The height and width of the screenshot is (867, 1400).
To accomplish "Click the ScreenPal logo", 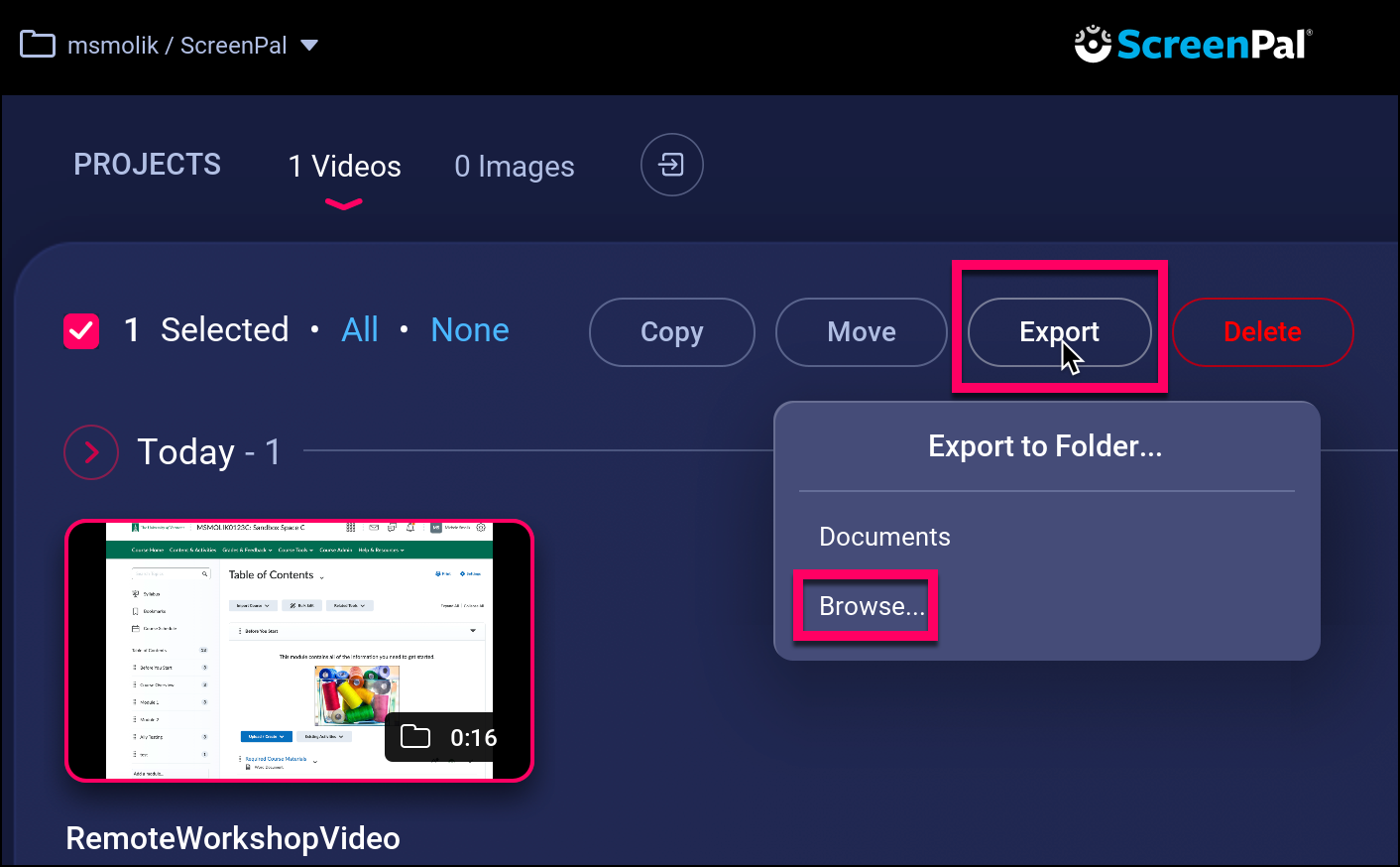I will tap(1193, 45).
